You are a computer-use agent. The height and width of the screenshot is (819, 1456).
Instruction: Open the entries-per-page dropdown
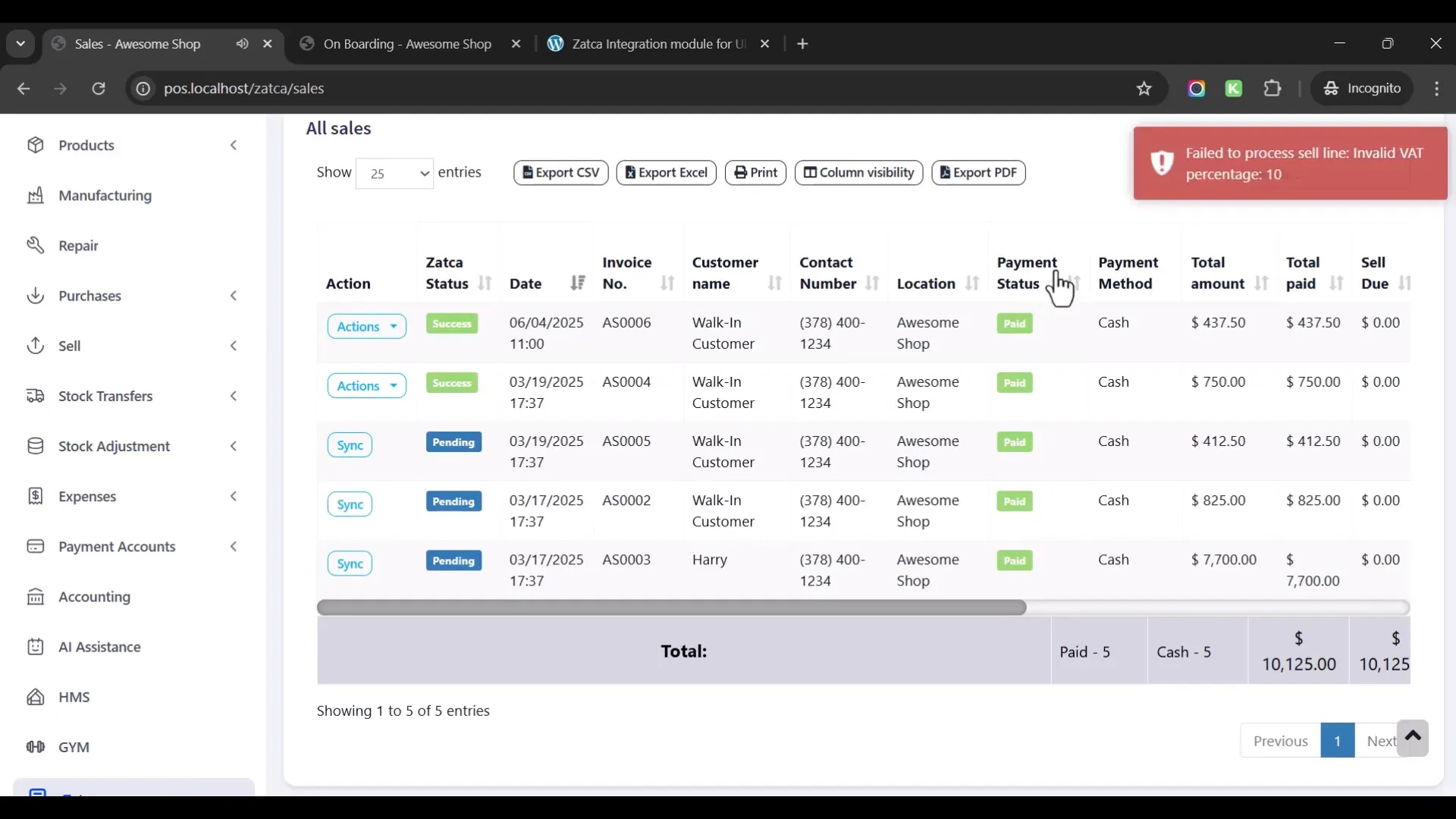(394, 174)
